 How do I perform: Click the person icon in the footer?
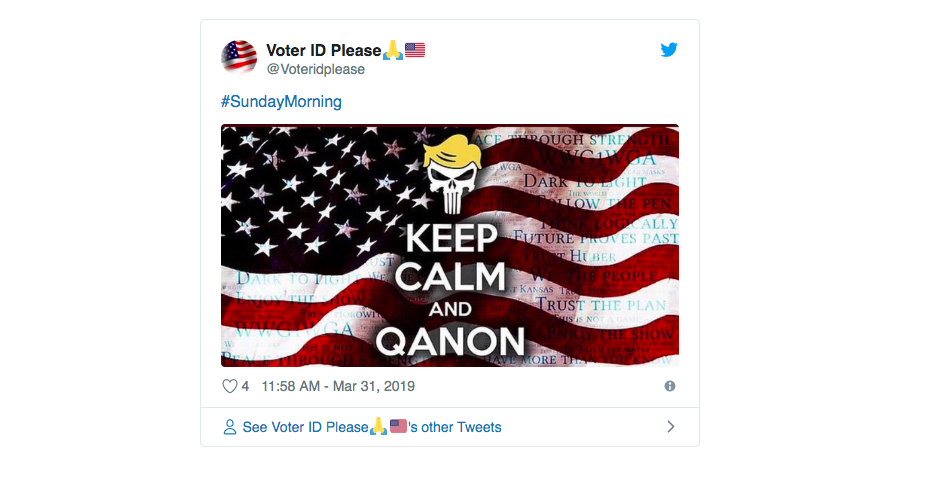pyautogui.click(x=230, y=427)
